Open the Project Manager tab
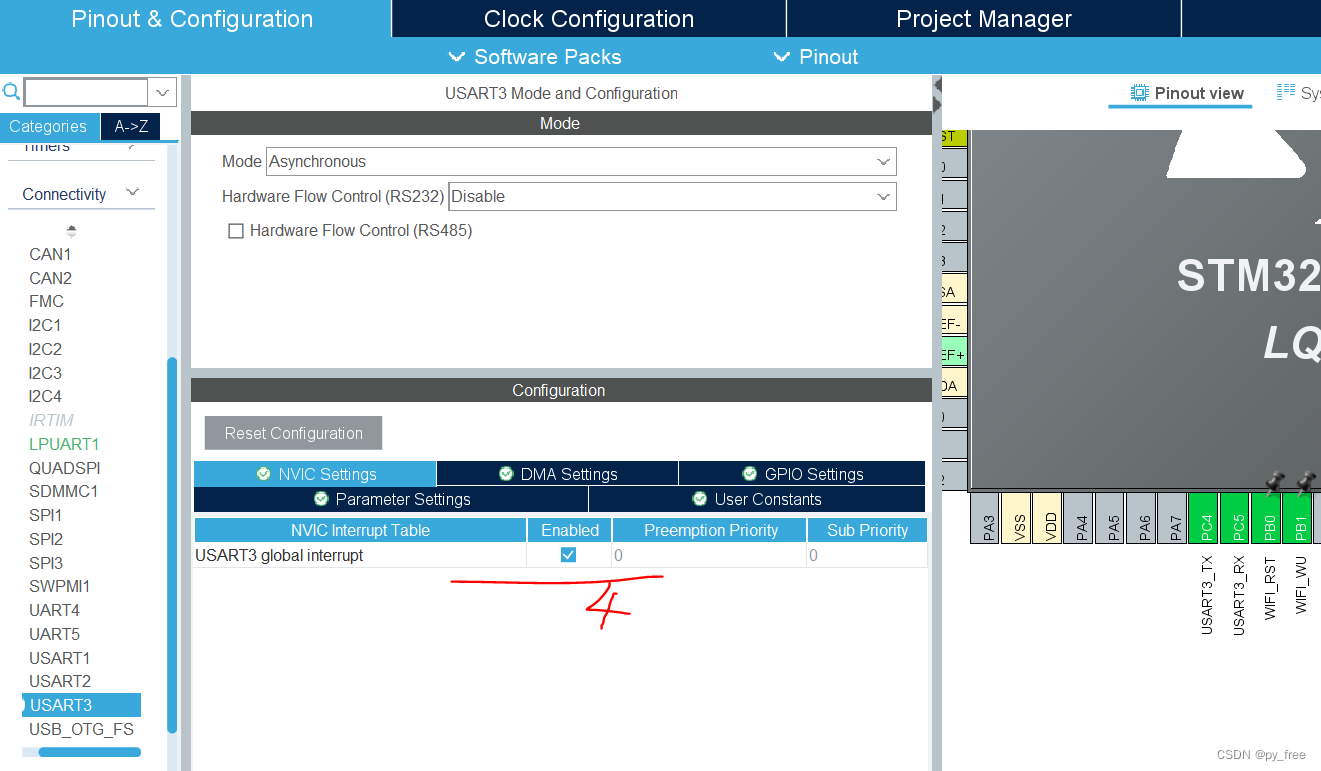Image resolution: width=1321 pixels, height=771 pixels. pyautogui.click(x=984, y=19)
